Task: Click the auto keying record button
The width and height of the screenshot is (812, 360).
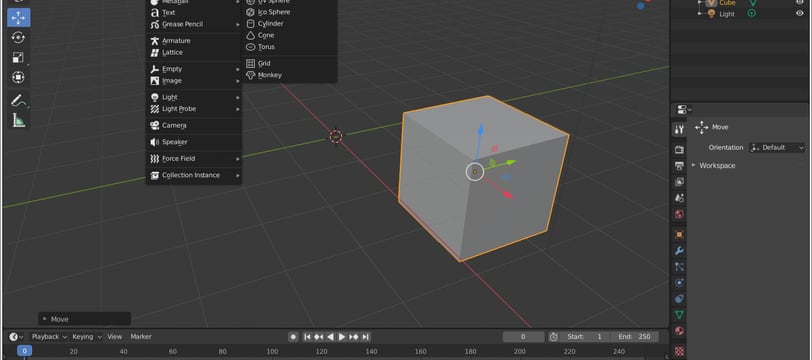Action: click(x=293, y=337)
